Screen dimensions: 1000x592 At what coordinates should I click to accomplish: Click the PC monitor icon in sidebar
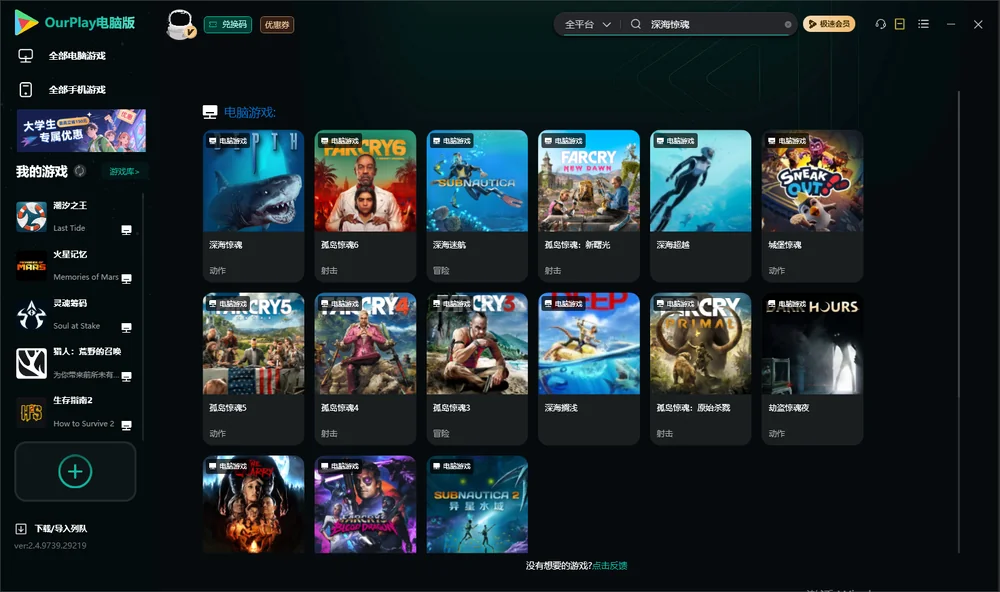point(26,56)
